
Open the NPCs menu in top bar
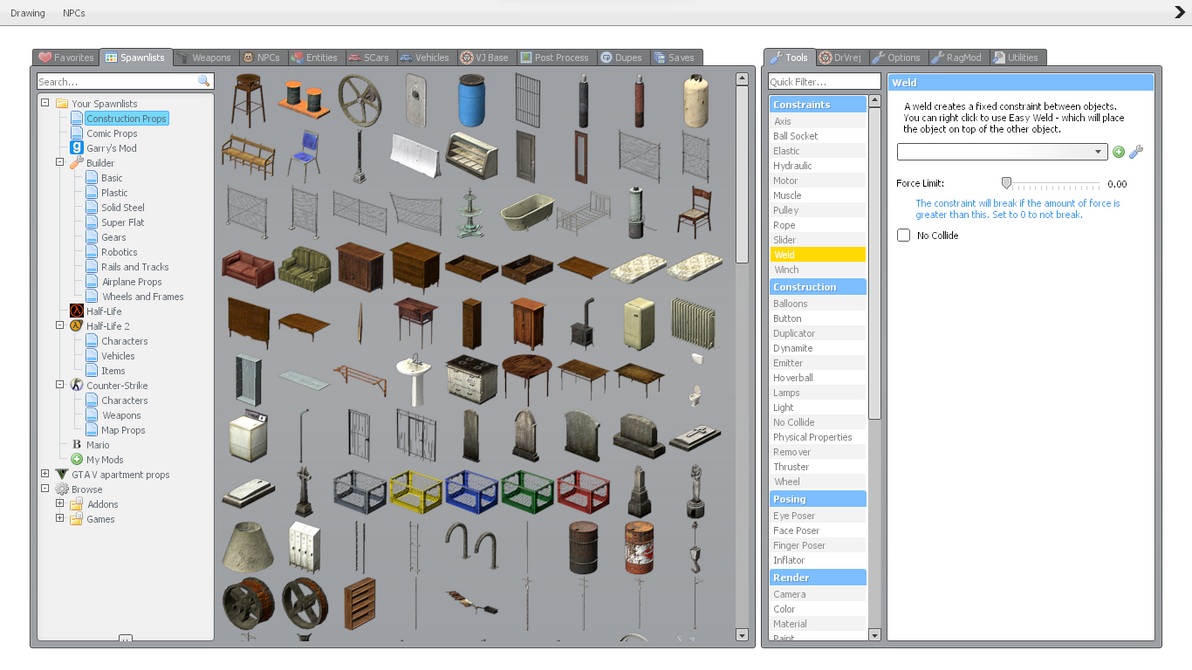[74, 13]
